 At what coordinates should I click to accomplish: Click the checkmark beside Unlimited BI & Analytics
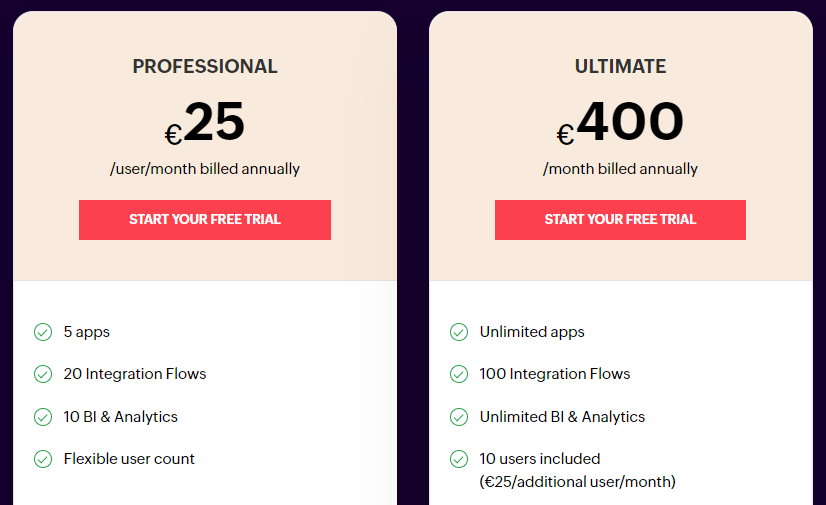[459, 417]
